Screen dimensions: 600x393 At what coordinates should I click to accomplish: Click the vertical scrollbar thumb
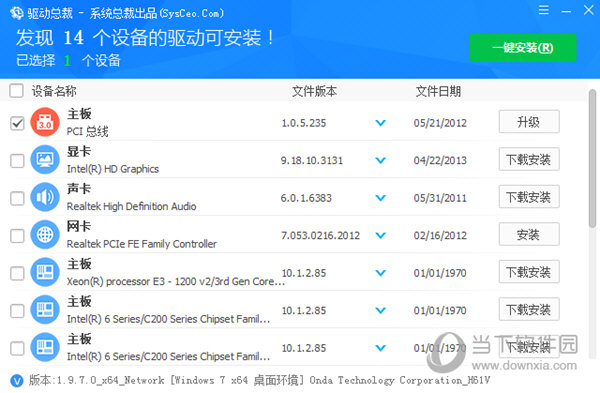tap(592, 159)
